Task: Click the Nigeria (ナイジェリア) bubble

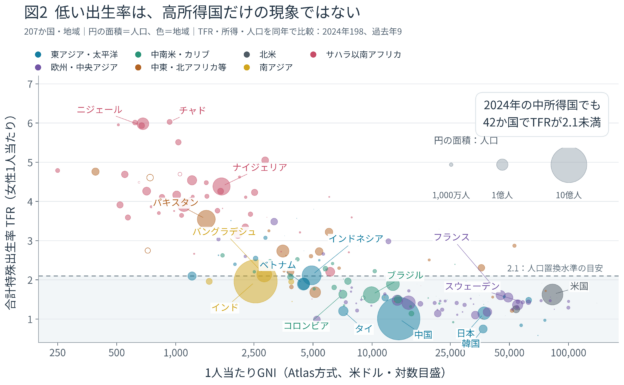Action: point(221,186)
